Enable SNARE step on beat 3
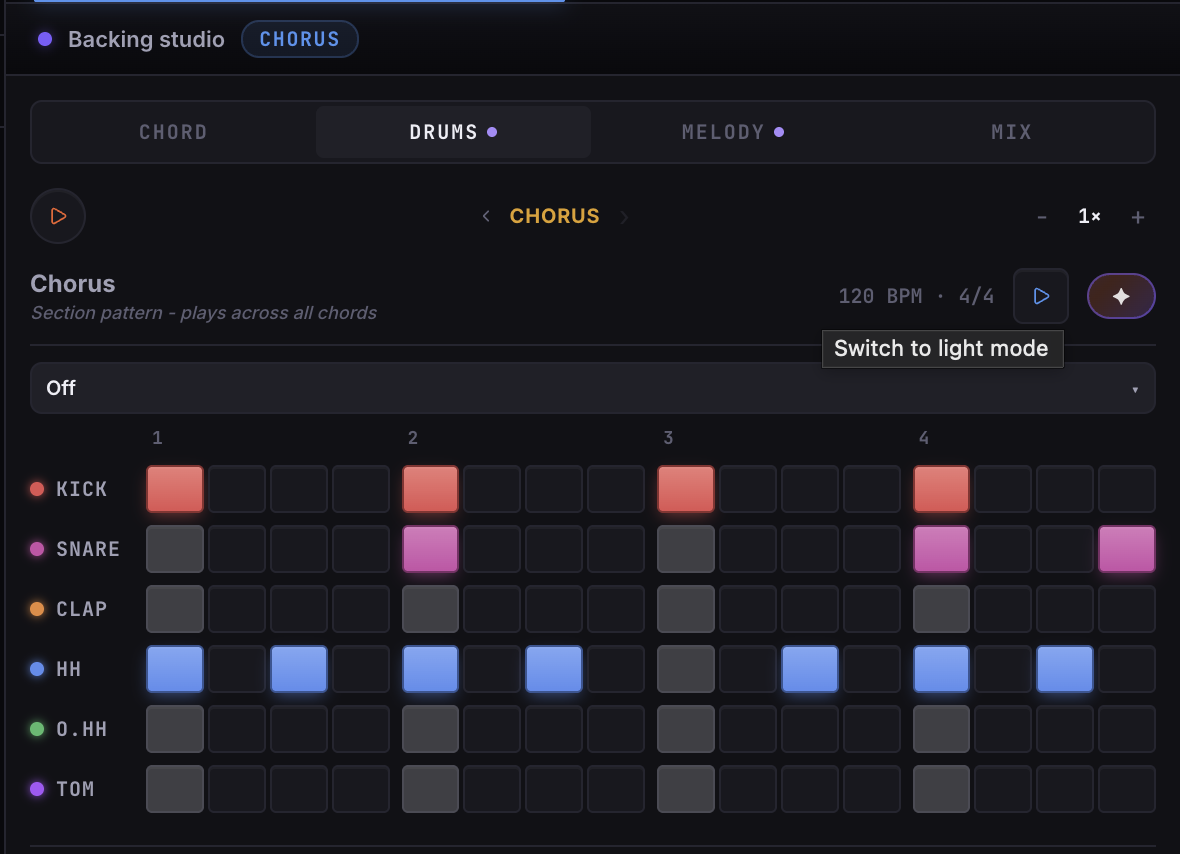 [686, 549]
